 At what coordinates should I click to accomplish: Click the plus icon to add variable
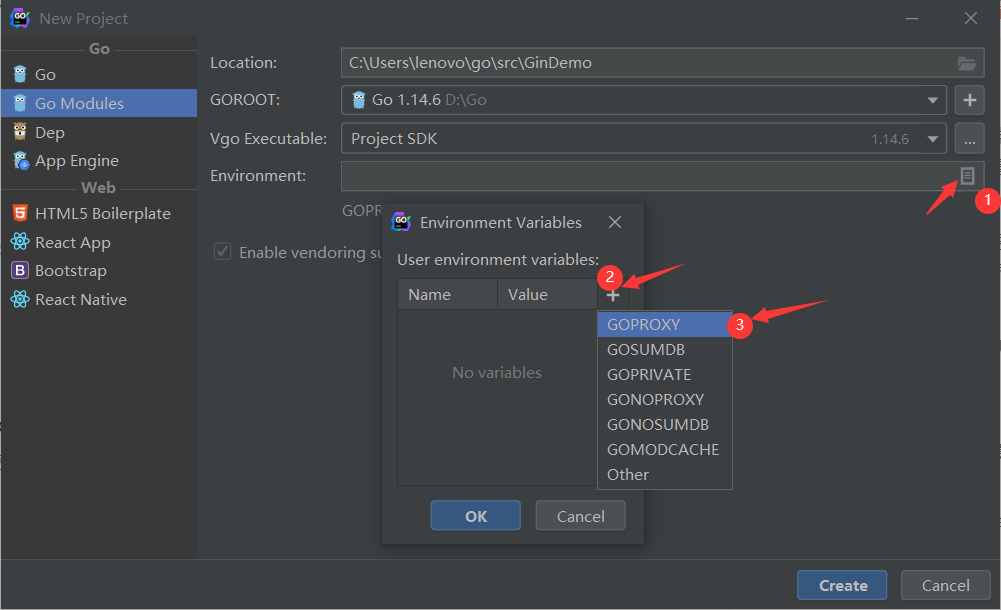tap(613, 295)
